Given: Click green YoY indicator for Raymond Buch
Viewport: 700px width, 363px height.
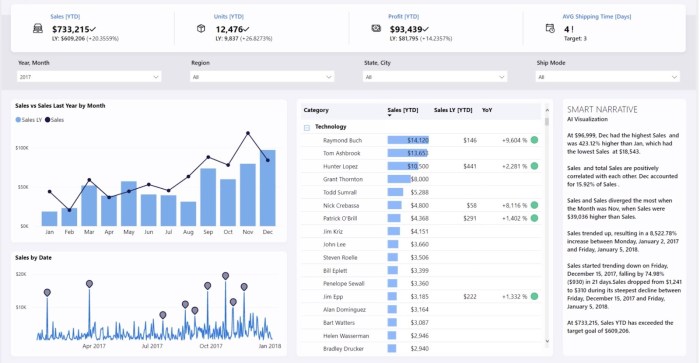Looking at the screenshot, I should [534, 140].
